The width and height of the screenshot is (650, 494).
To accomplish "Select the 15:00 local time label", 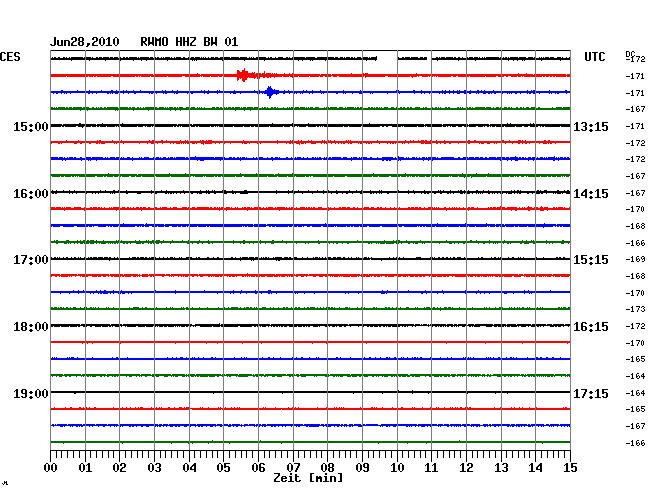I will [x=31, y=126].
